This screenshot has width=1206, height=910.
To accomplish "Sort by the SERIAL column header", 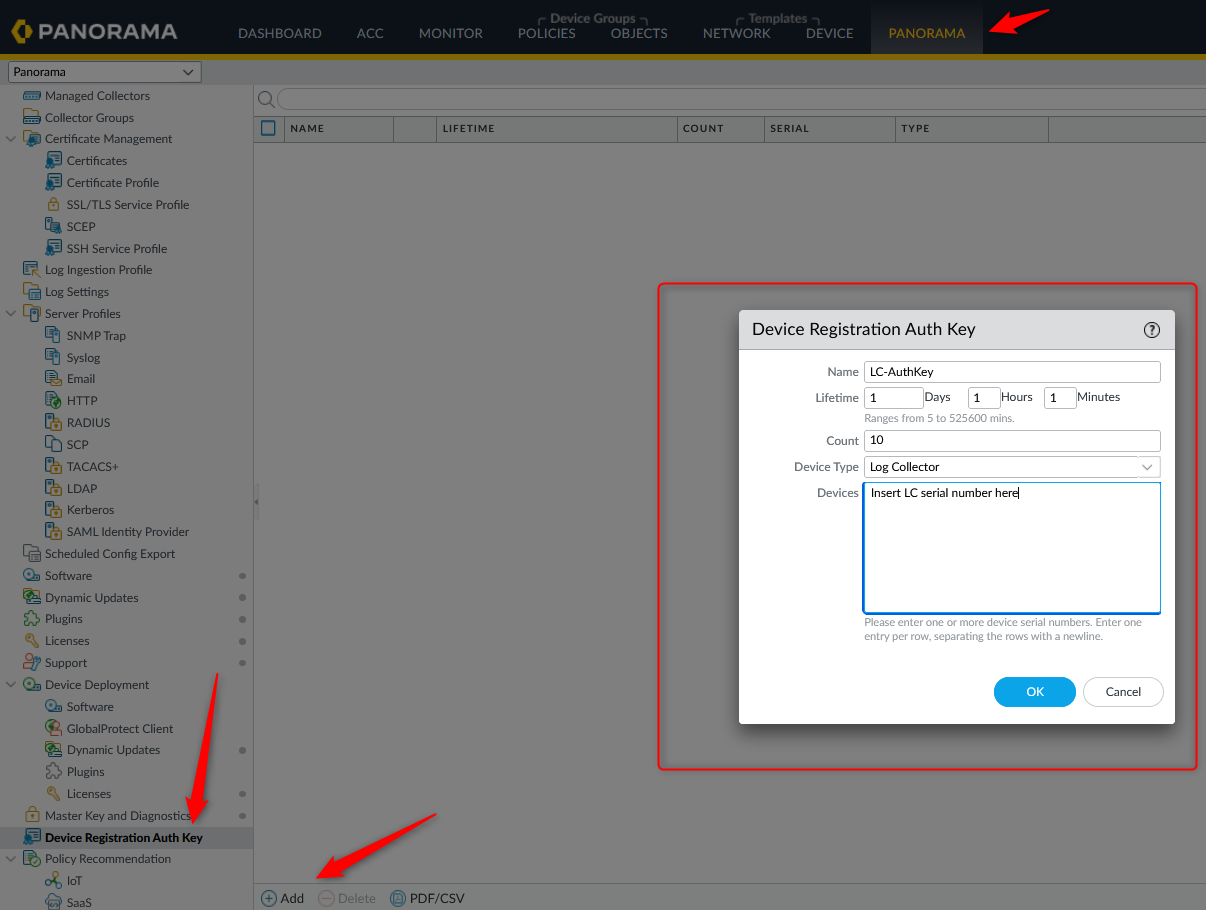I will click(830, 129).
